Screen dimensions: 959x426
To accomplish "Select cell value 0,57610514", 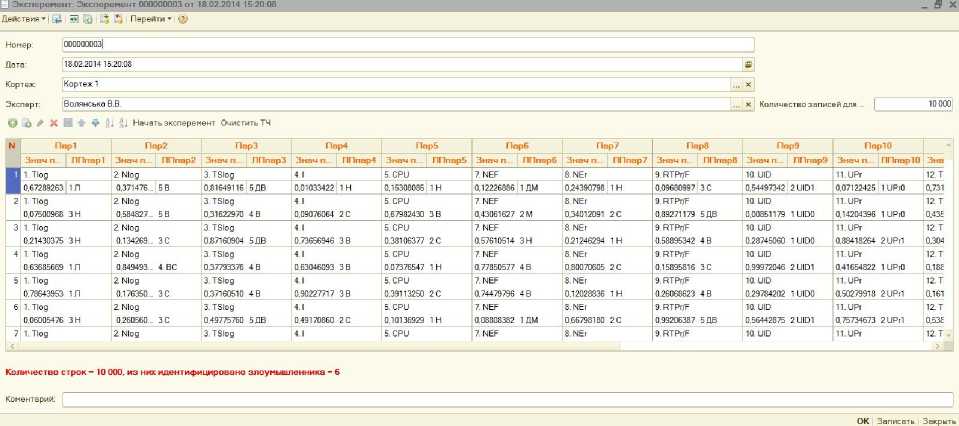I will click(495, 241).
